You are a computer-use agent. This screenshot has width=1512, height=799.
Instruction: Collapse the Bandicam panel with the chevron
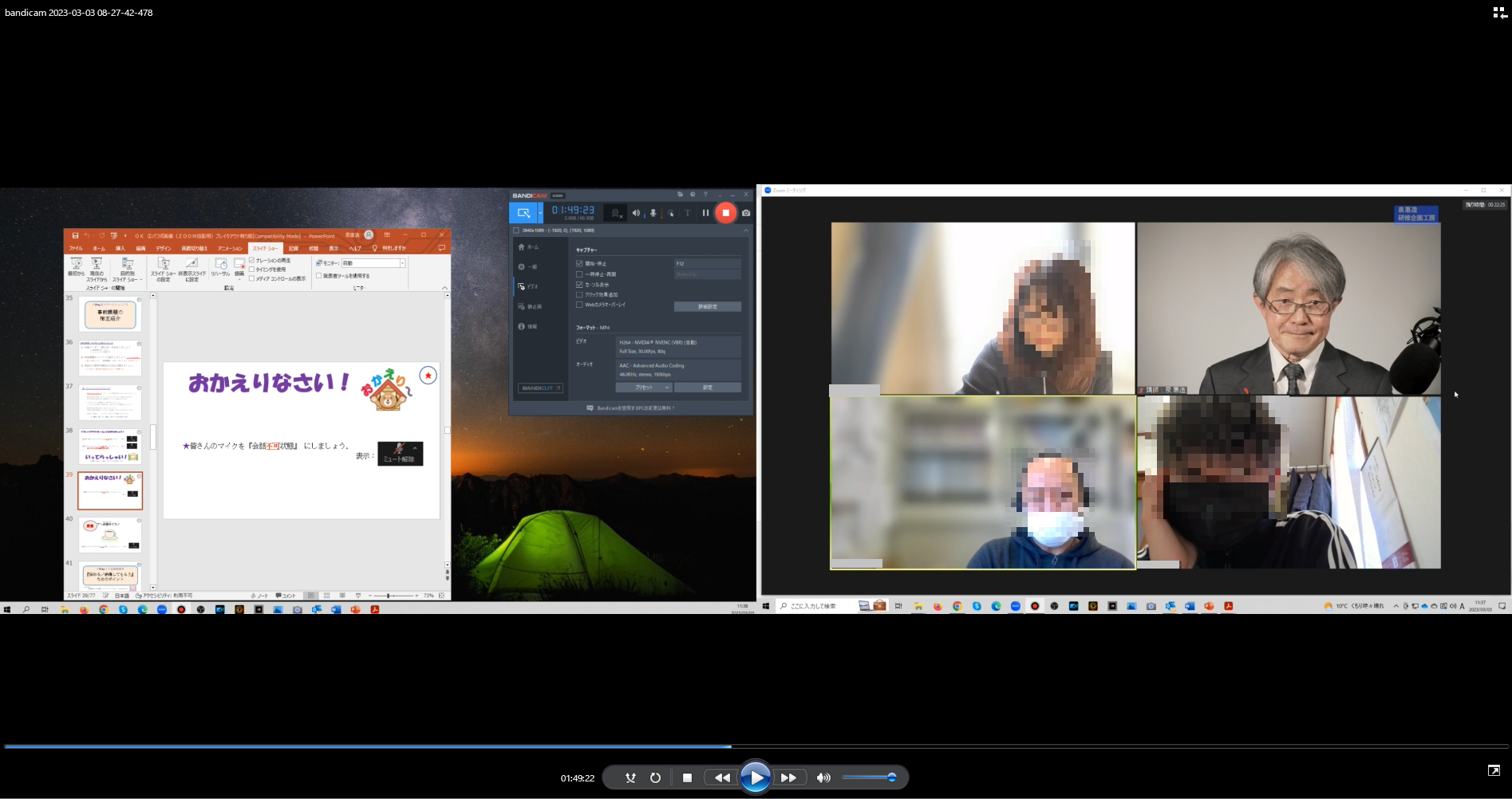click(x=746, y=230)
